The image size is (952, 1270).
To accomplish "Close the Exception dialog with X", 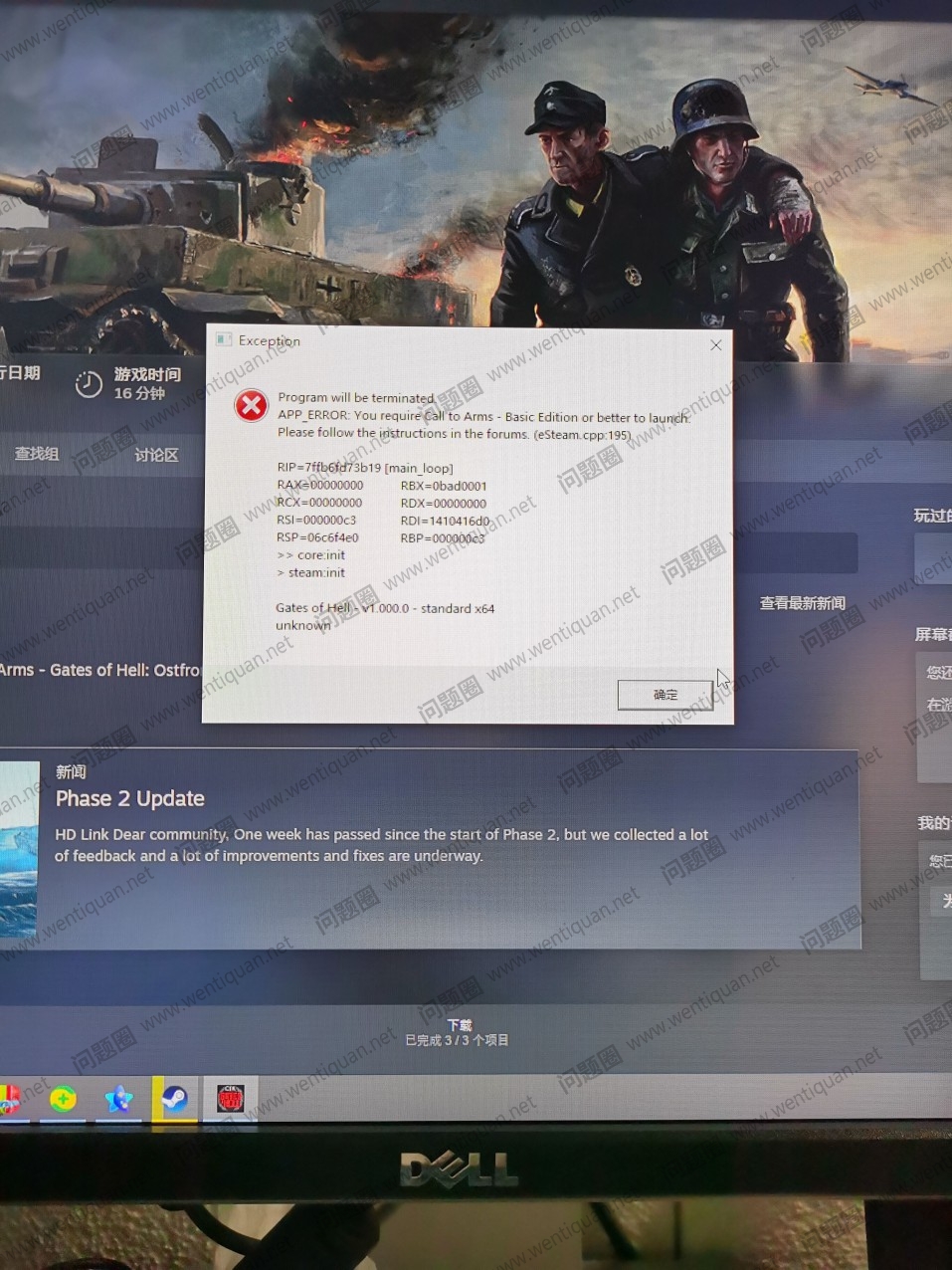I will tap(715, 345).
